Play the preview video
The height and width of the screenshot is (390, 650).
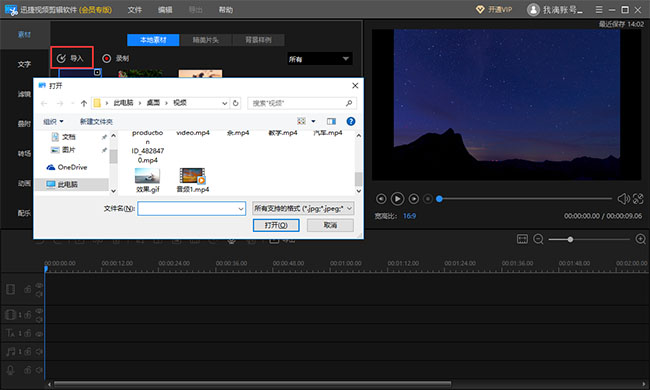(x=397, y=199)
